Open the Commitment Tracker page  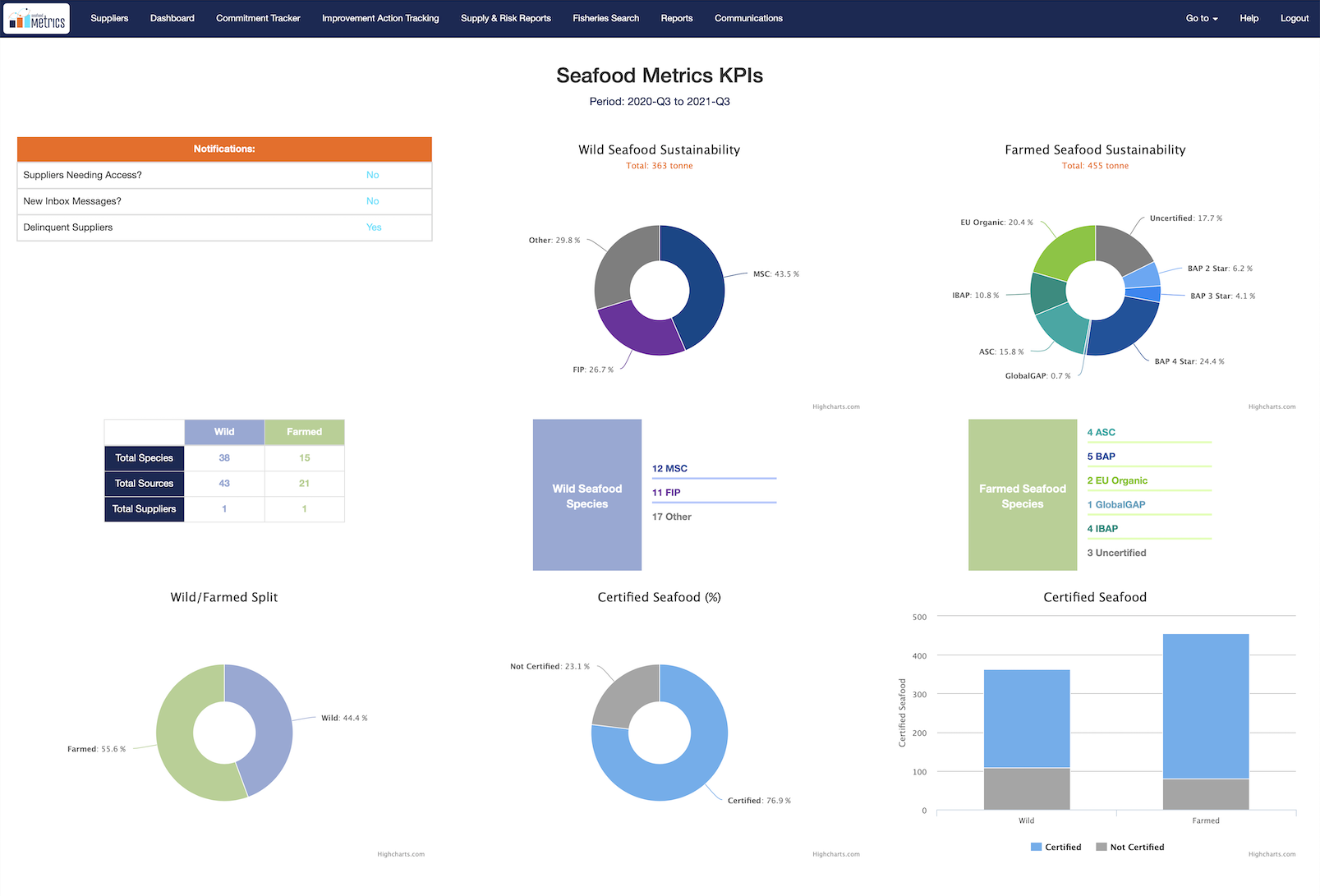coord(258,18)
